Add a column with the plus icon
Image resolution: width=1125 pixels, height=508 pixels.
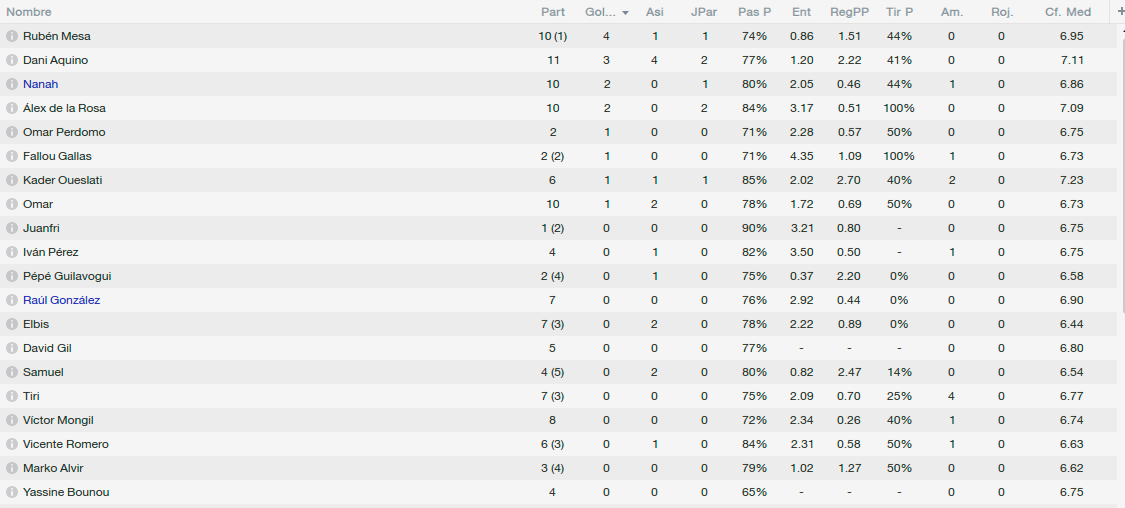1121,11
